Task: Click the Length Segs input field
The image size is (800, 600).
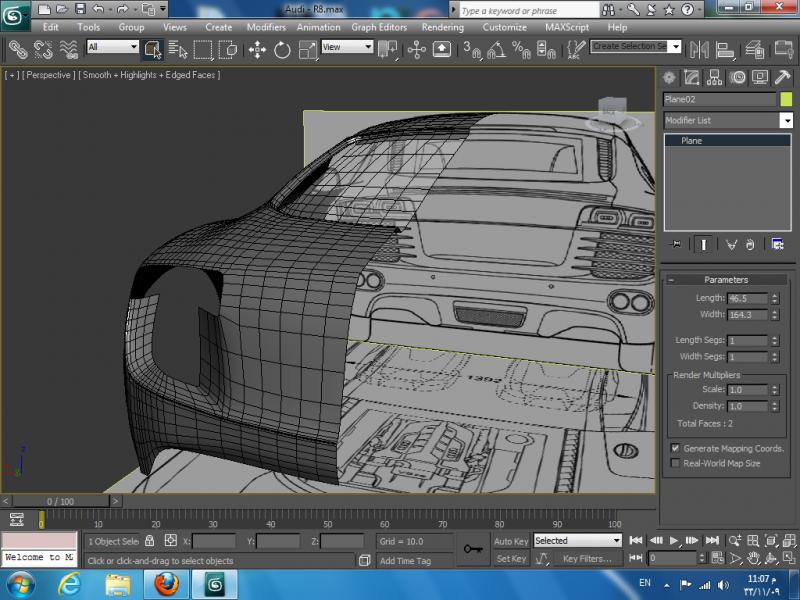Action: [x=747, y=340]
